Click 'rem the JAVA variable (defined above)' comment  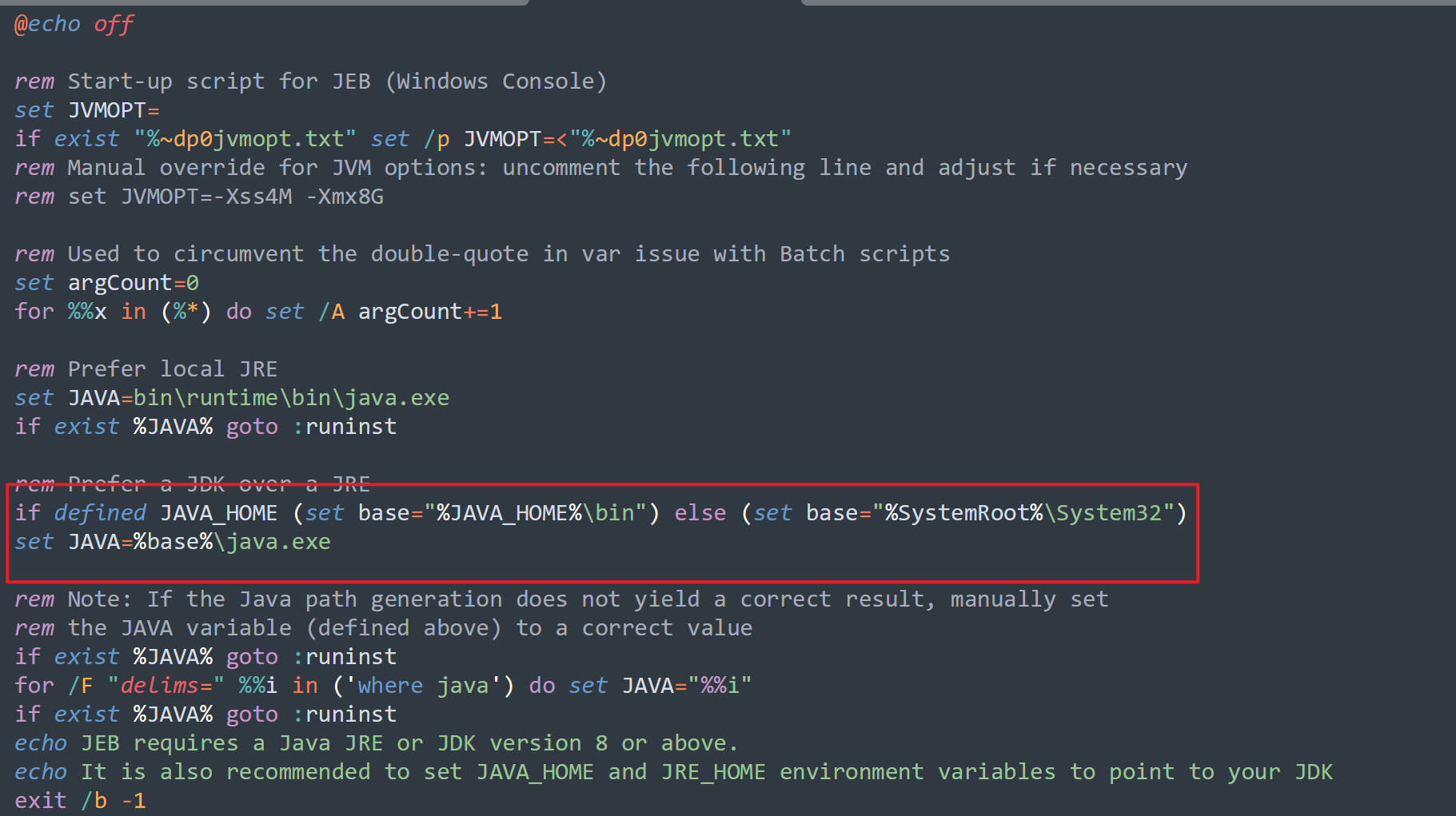tap(384, 628)
